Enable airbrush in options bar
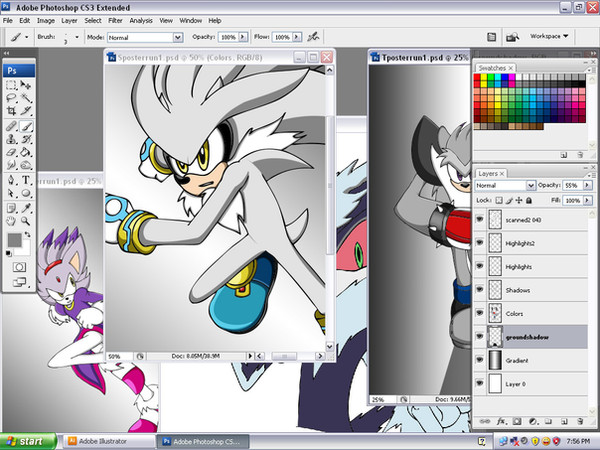600x450 pixels. pyautogui.click(x=313, y=37)
